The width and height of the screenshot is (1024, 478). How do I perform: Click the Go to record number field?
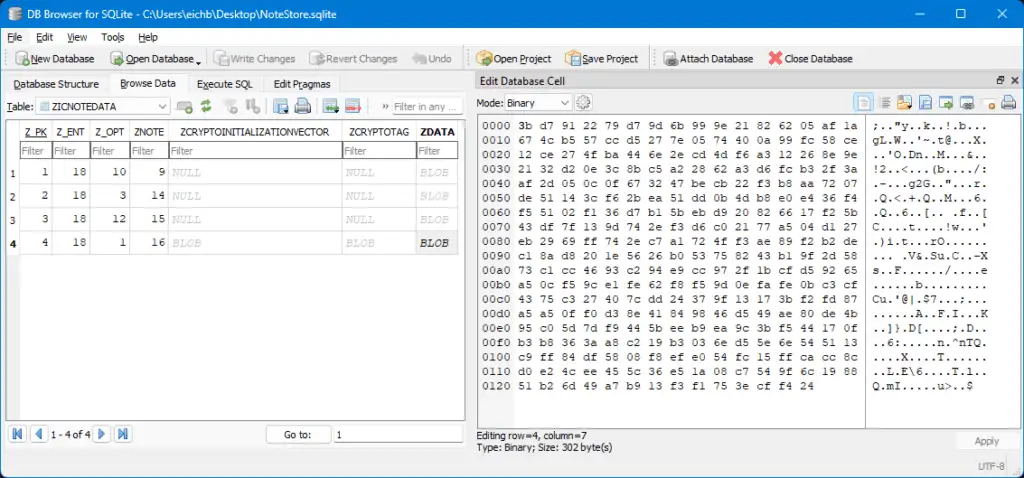(398, 434)
